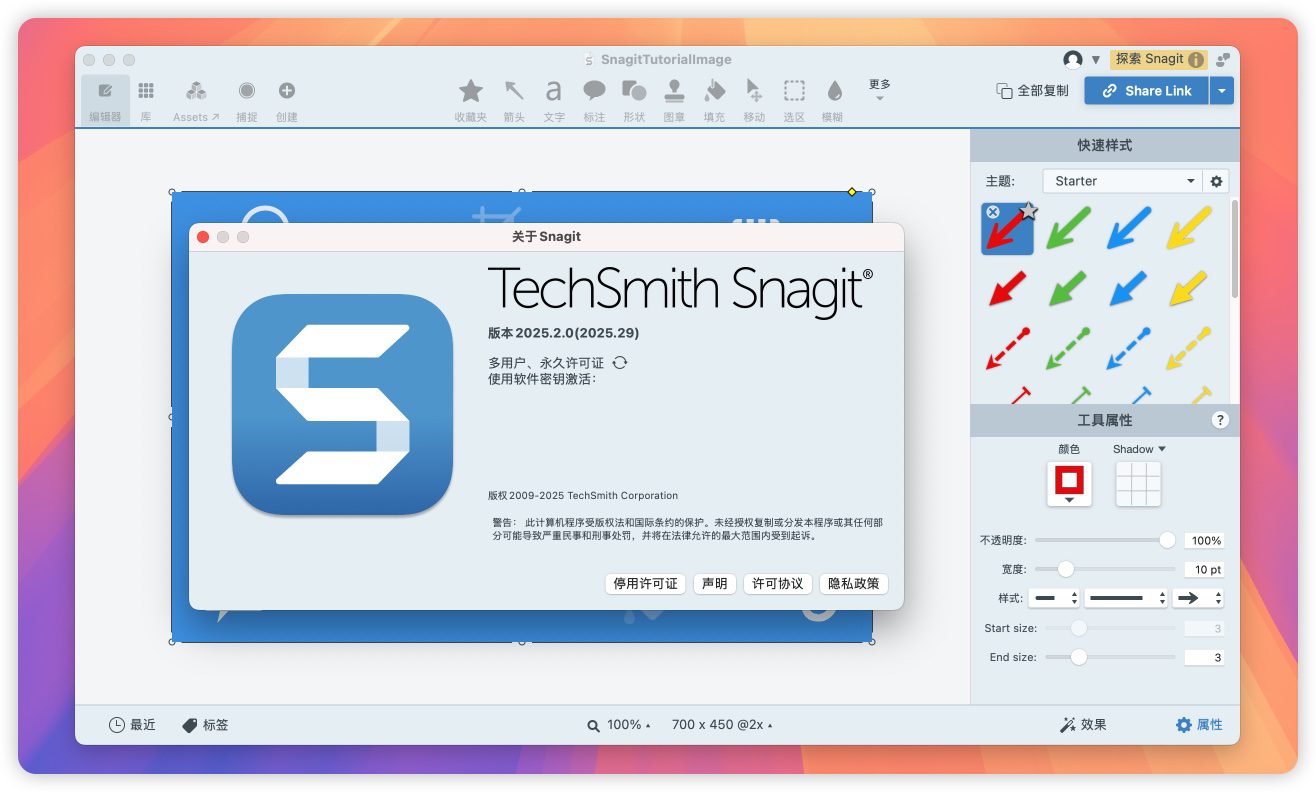
Task: Select the Arrow (箭头) tool
Action: coord(514,100)
